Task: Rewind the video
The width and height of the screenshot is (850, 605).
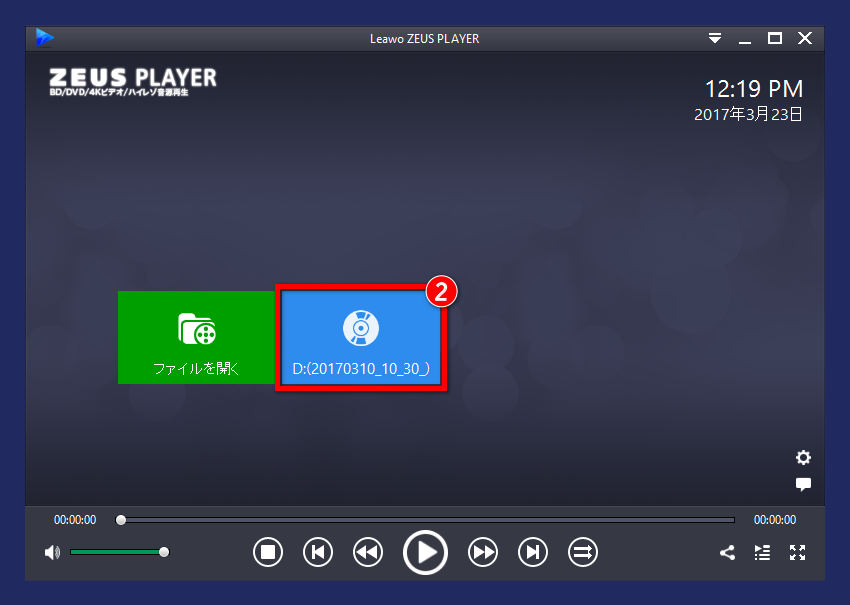Action: click(368, 551)
